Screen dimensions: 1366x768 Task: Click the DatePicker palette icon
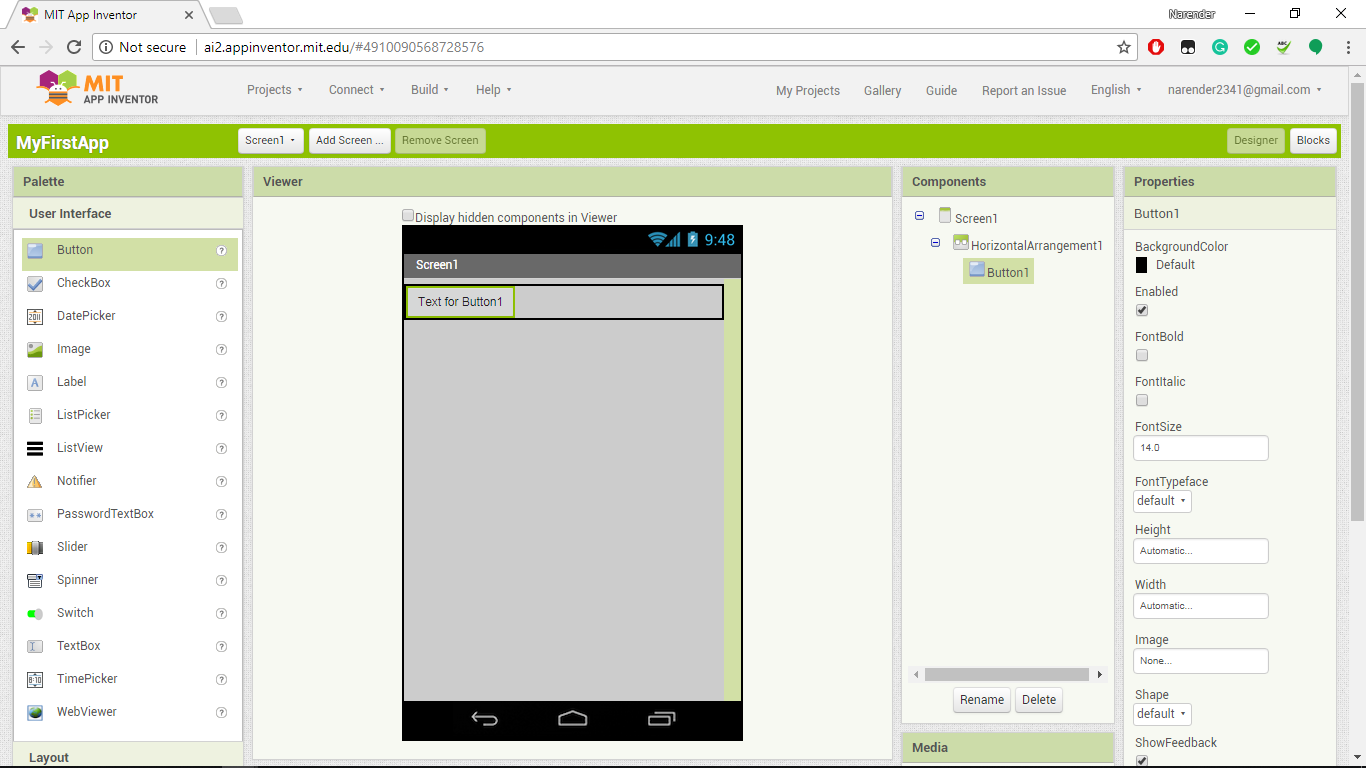click(35, 317)
